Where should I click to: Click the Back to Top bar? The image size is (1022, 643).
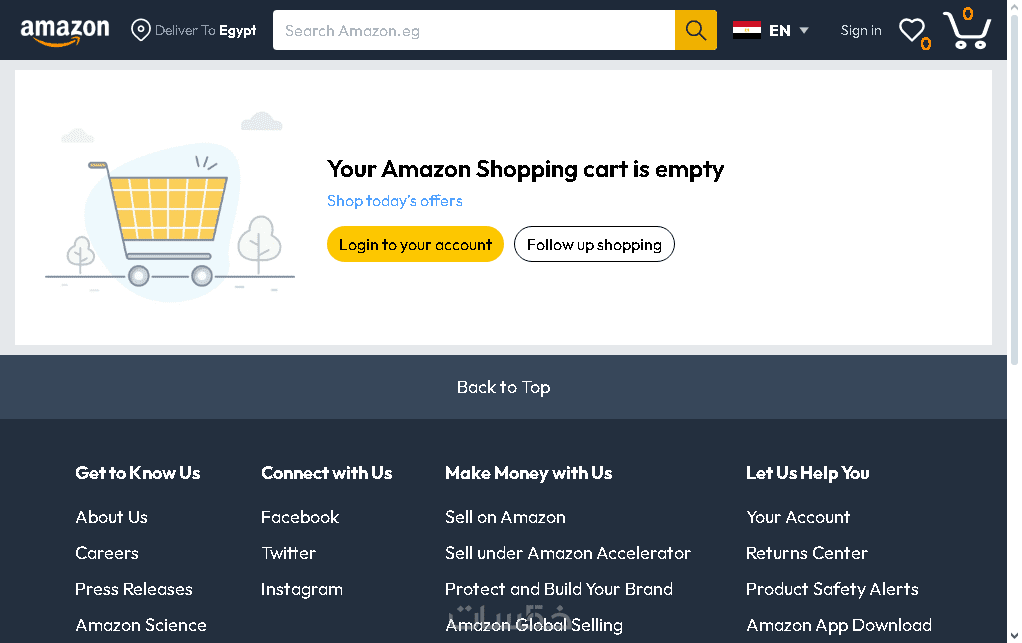[503, 387]
